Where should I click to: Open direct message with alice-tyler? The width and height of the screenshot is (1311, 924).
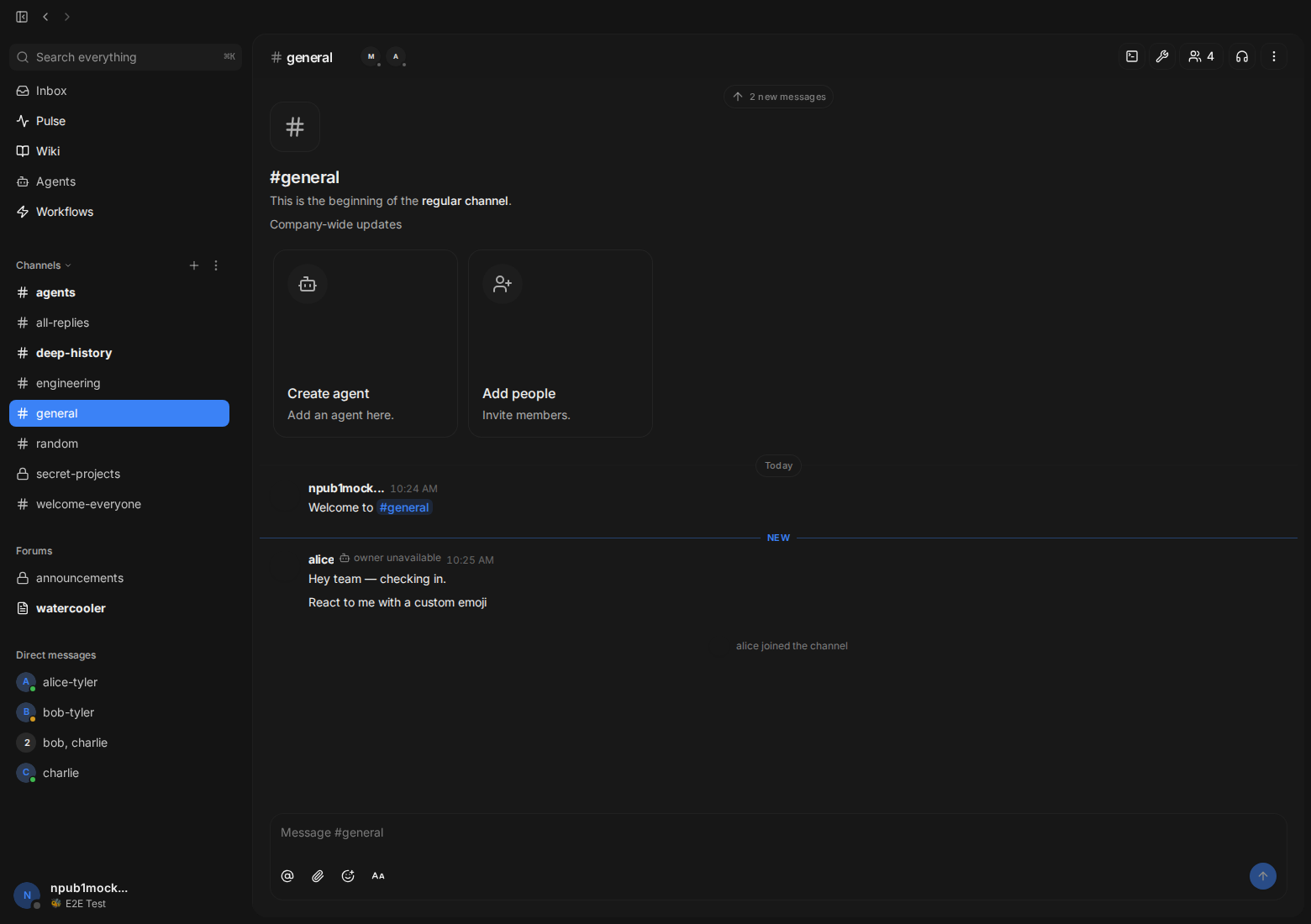(x=119, y=682)
